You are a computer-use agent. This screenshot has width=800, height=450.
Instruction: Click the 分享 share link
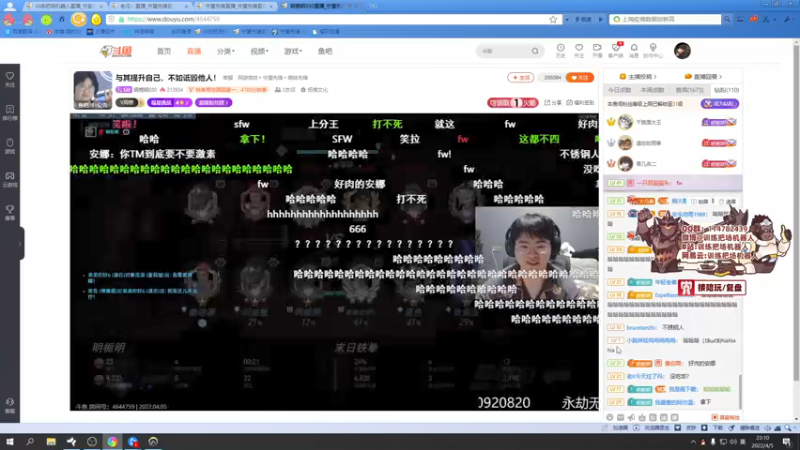[x=553, y=103]
